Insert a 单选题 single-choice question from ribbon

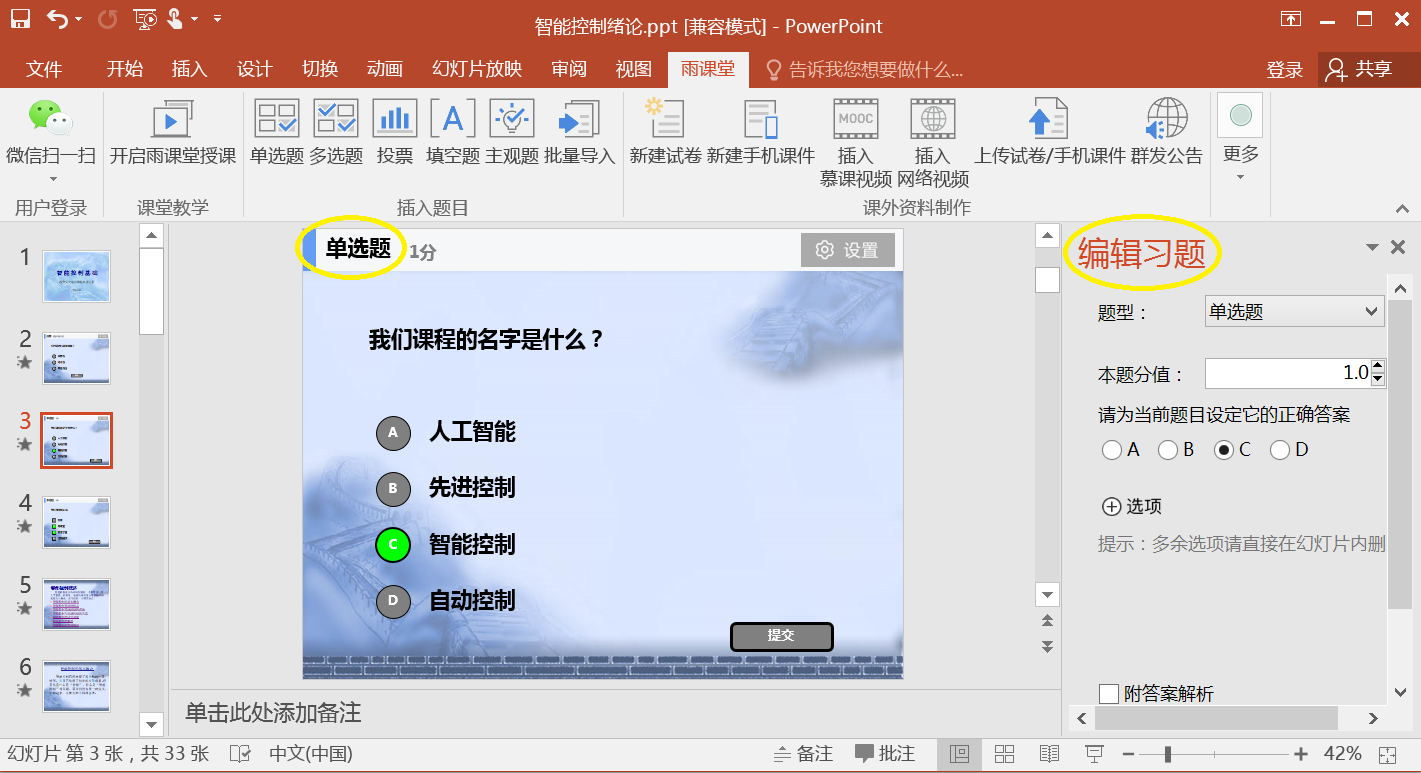(277, 131)
